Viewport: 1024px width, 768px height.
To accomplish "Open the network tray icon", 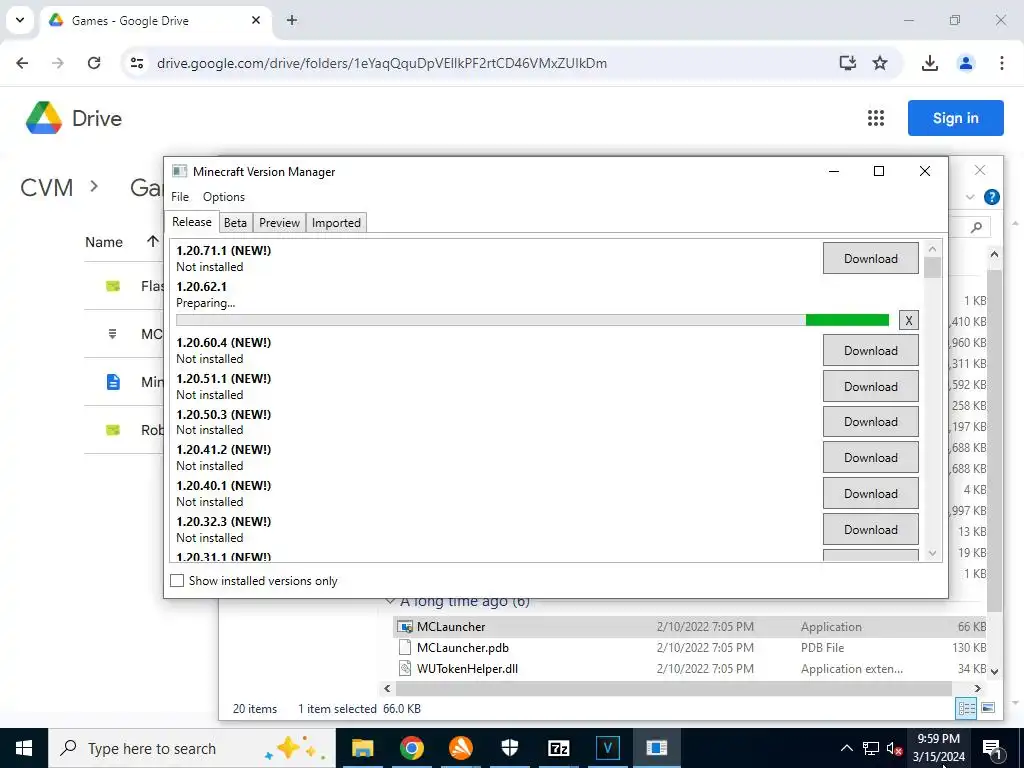I will [871, 748].
